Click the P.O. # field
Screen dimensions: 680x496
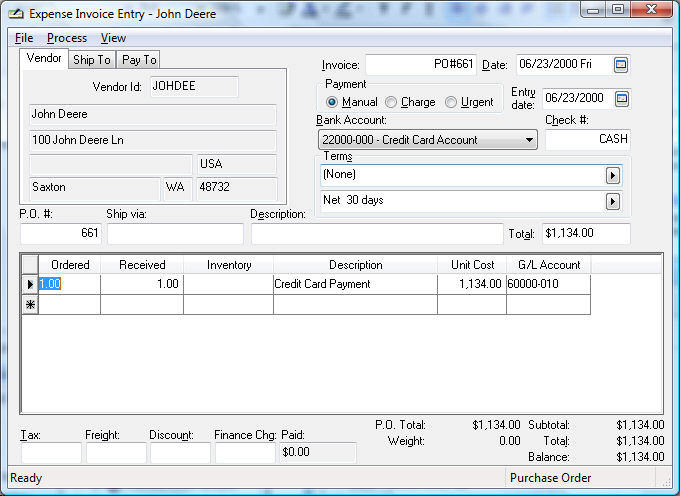coord(61,233)
